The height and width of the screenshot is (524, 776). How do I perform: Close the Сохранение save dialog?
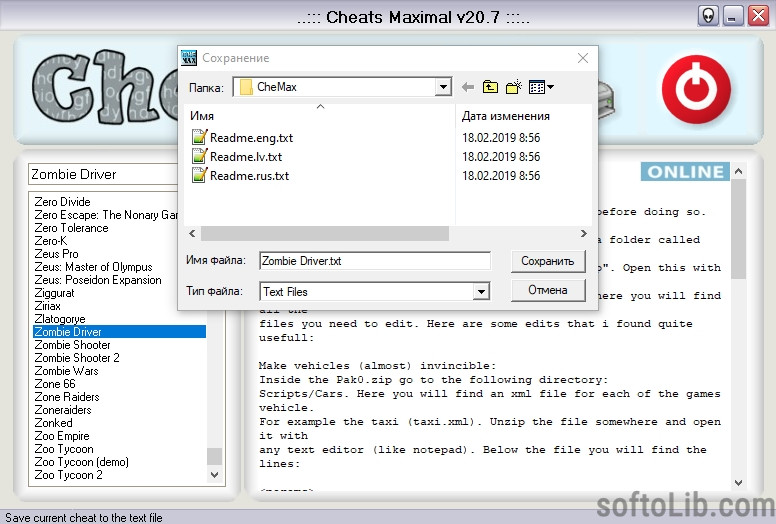[x=582, y=58]
